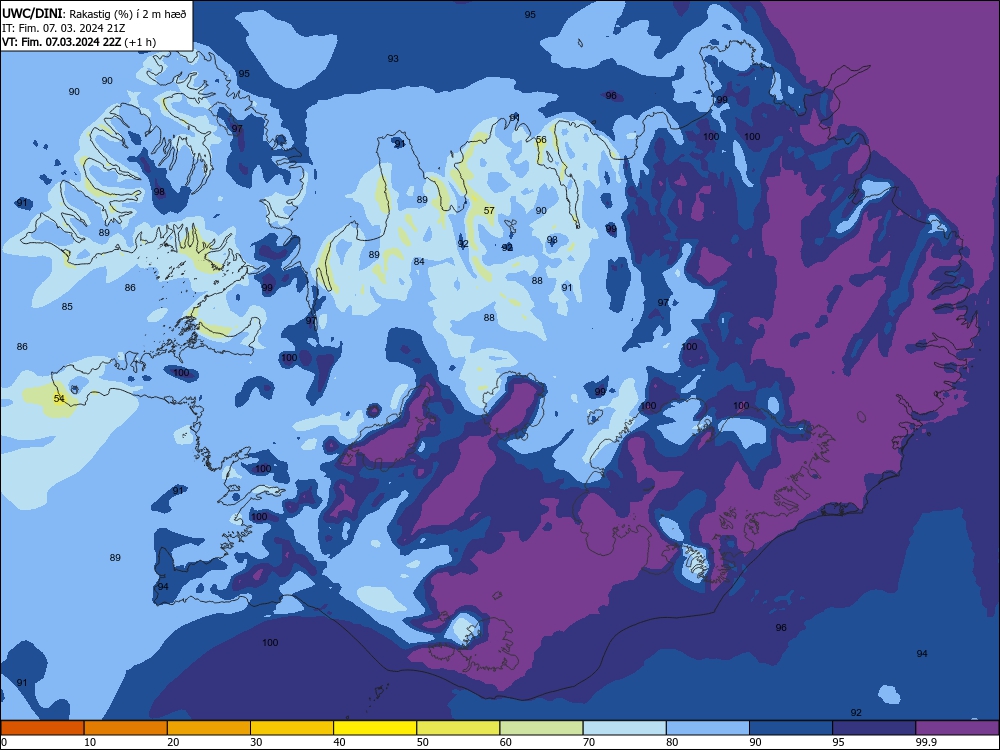Select the humidity value 85 on the map
The height and width of the screenshot is (750, 1000).
[67, 307]
